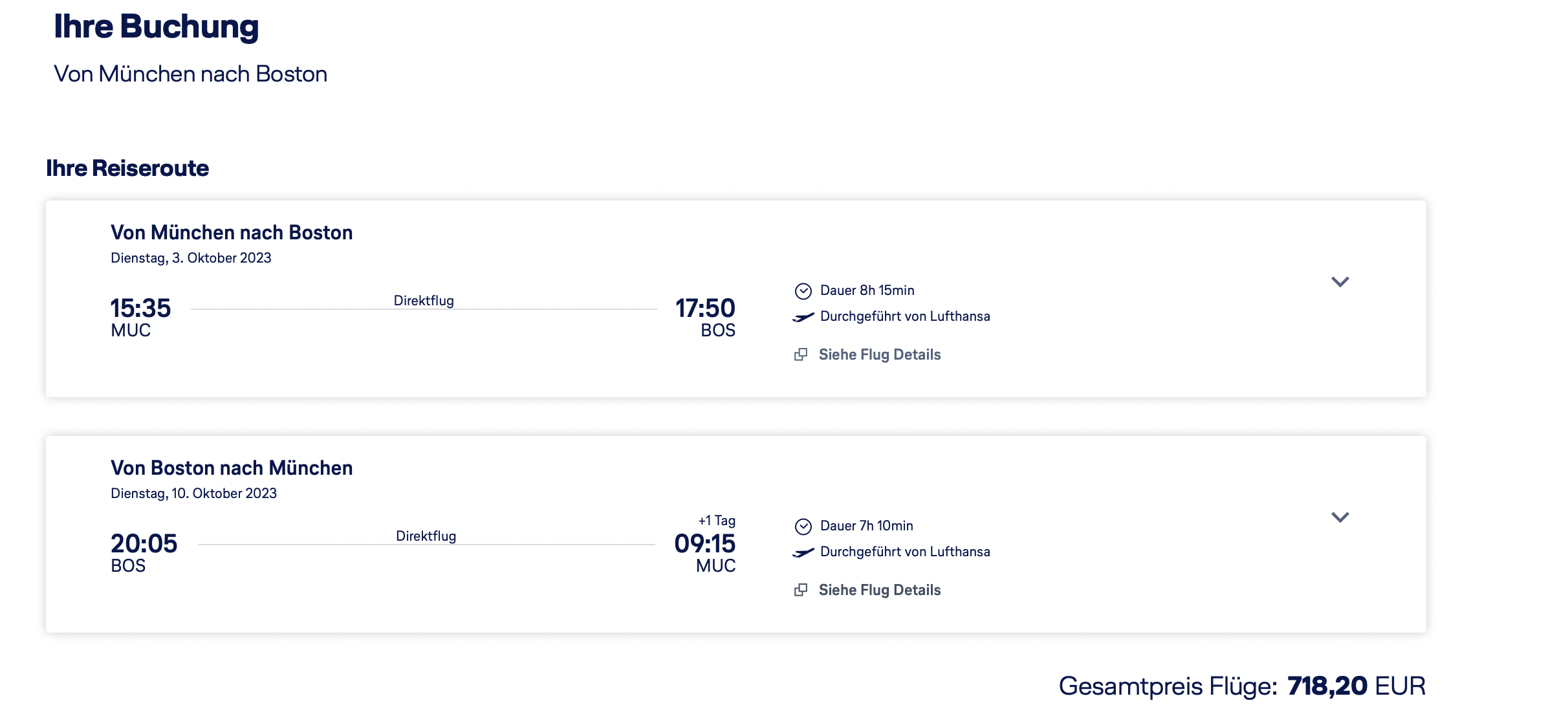Expand the München nach Boston flight card
This screenshot has height=727, width=1568.
pyautogui.click(x=1340, y=282)
